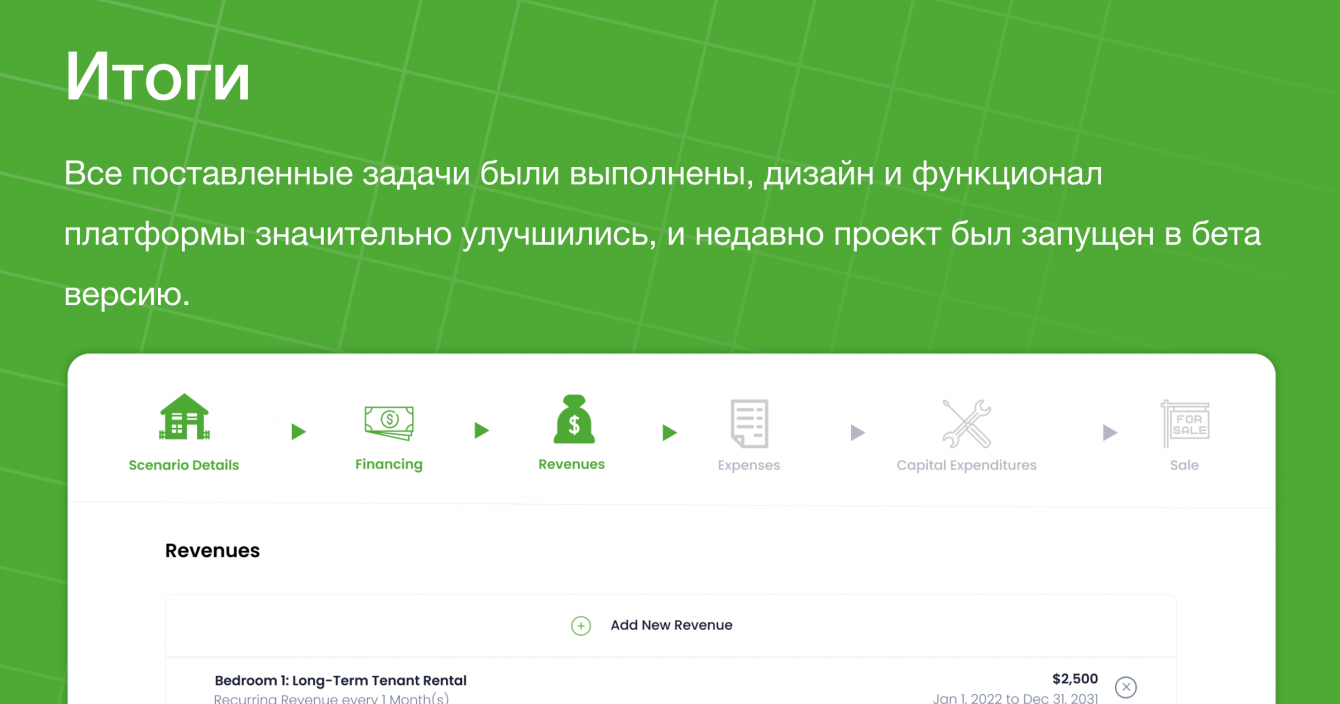The width and height of the screenshot is (1340, 704).
Task: Go to the Expenses document icon
Action: point(749,423)
